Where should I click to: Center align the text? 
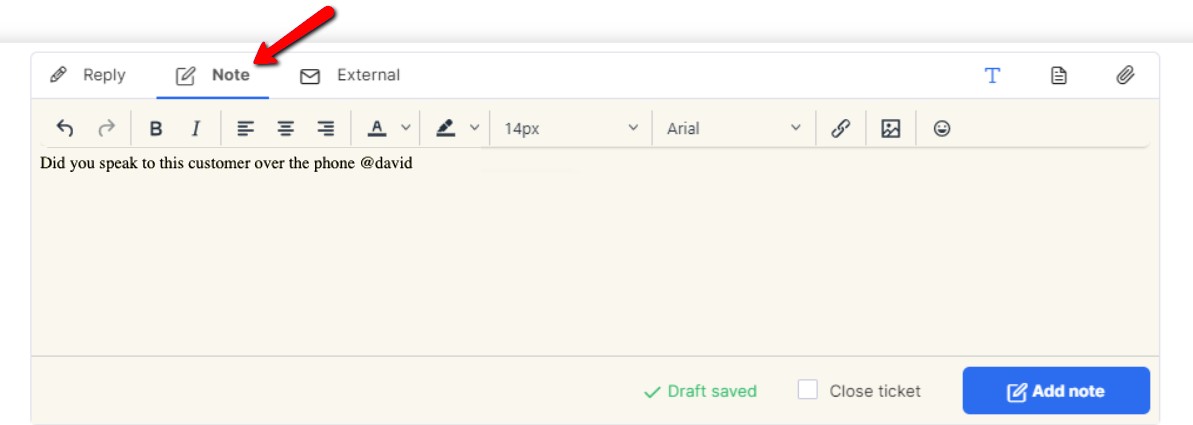pyautogui.click(x=285, y=128)
